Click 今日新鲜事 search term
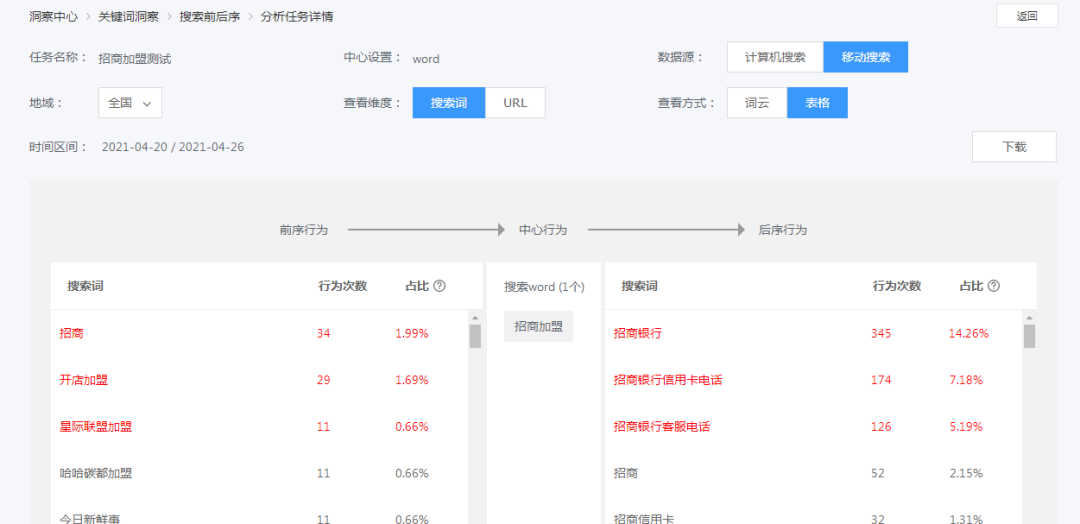Screen dimensions: 1080x524 point(90,519)
